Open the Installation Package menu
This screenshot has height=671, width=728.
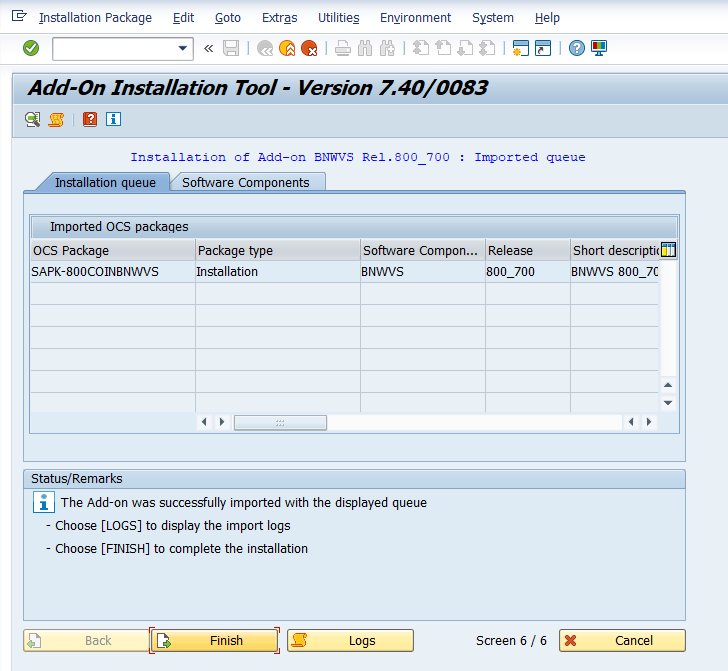(x=95, y=18)
